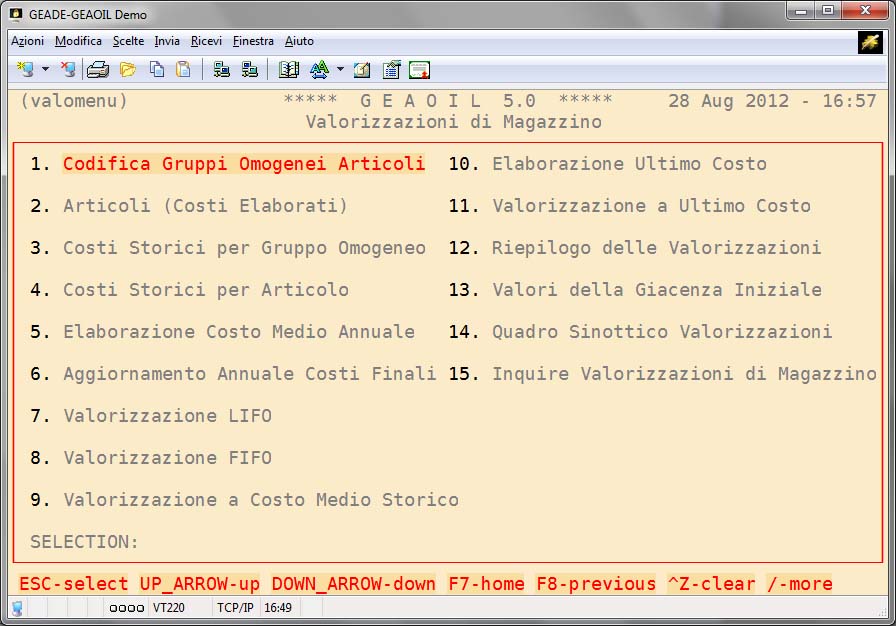Screen dimensions: 896x626
Task: Select Codifica Gruppi Omogenei Articoli menu entry
Action: [x=243, y=164]
